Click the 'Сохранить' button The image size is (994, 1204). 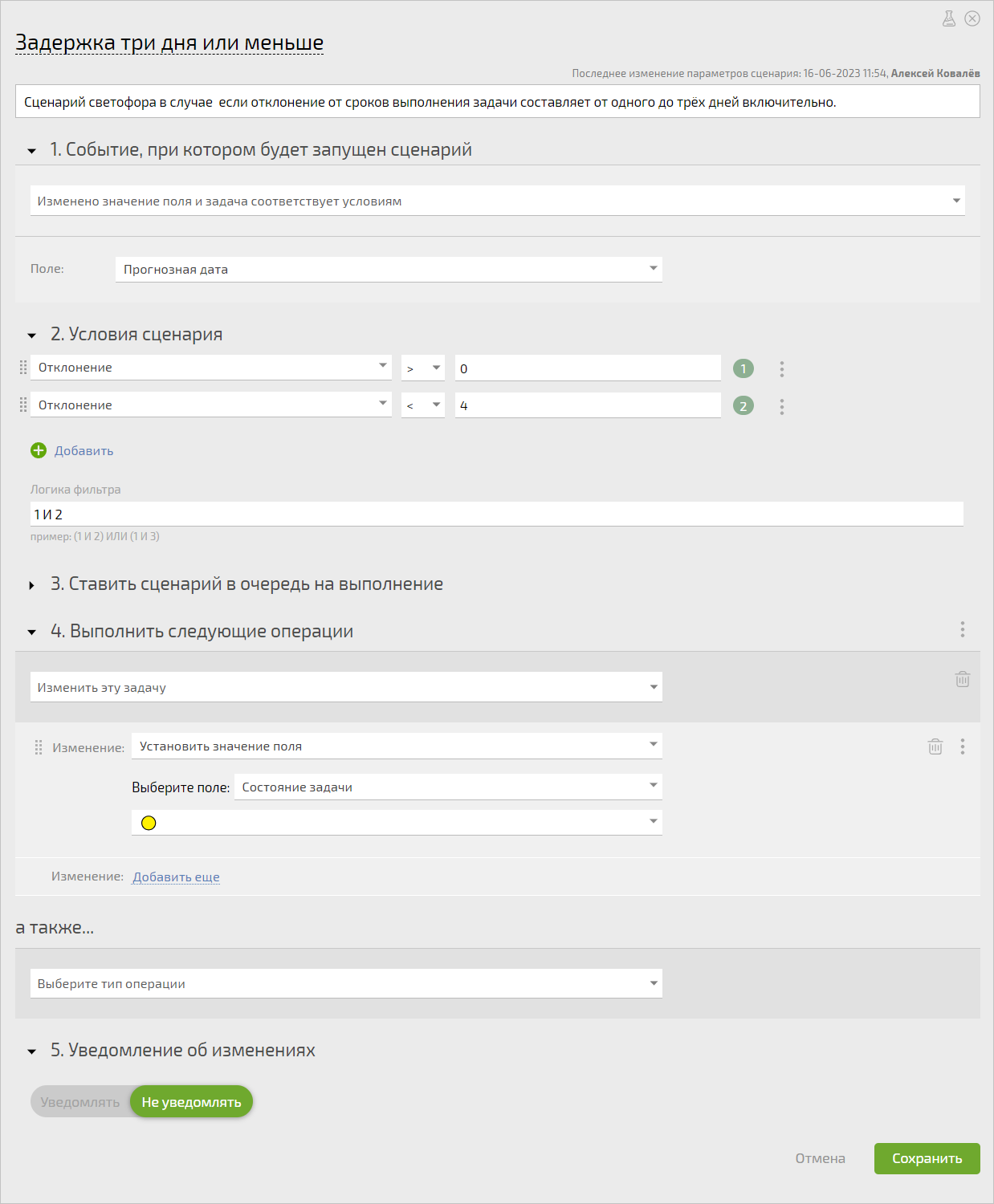927,1158
